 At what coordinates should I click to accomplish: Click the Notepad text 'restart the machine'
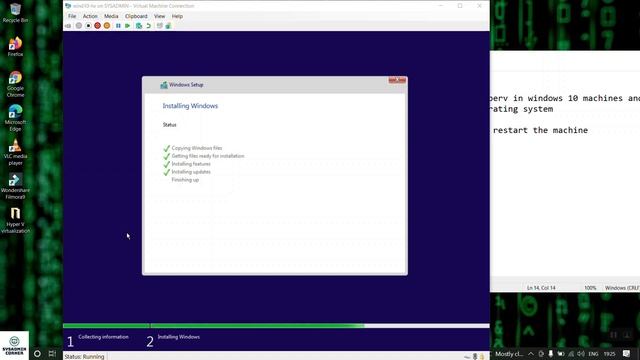540,130
